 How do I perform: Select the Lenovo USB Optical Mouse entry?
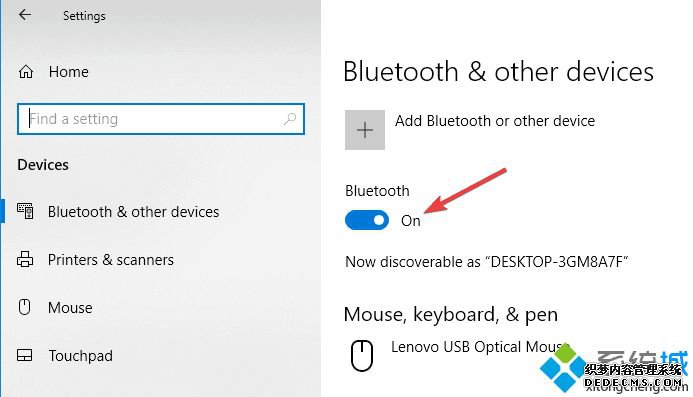[x=476, y=347]
